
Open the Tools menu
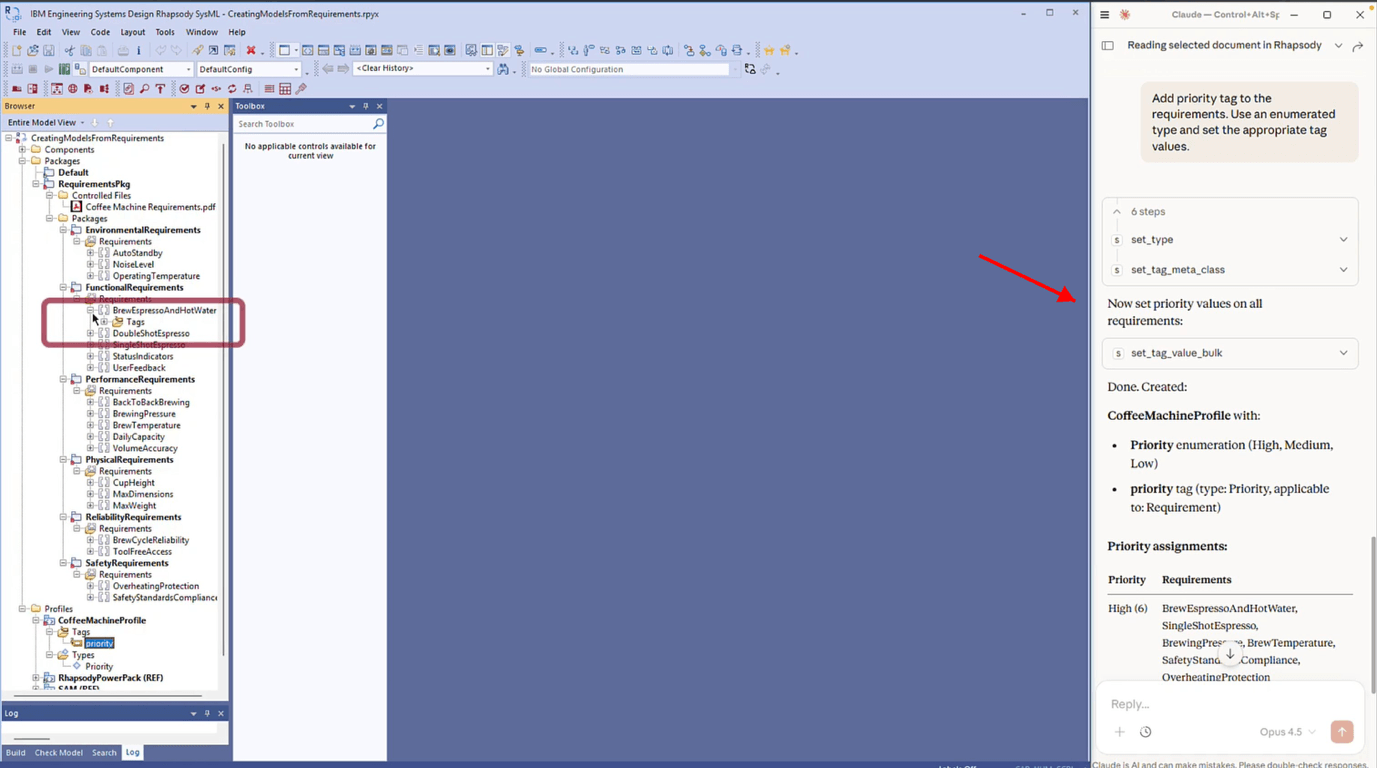165,32
